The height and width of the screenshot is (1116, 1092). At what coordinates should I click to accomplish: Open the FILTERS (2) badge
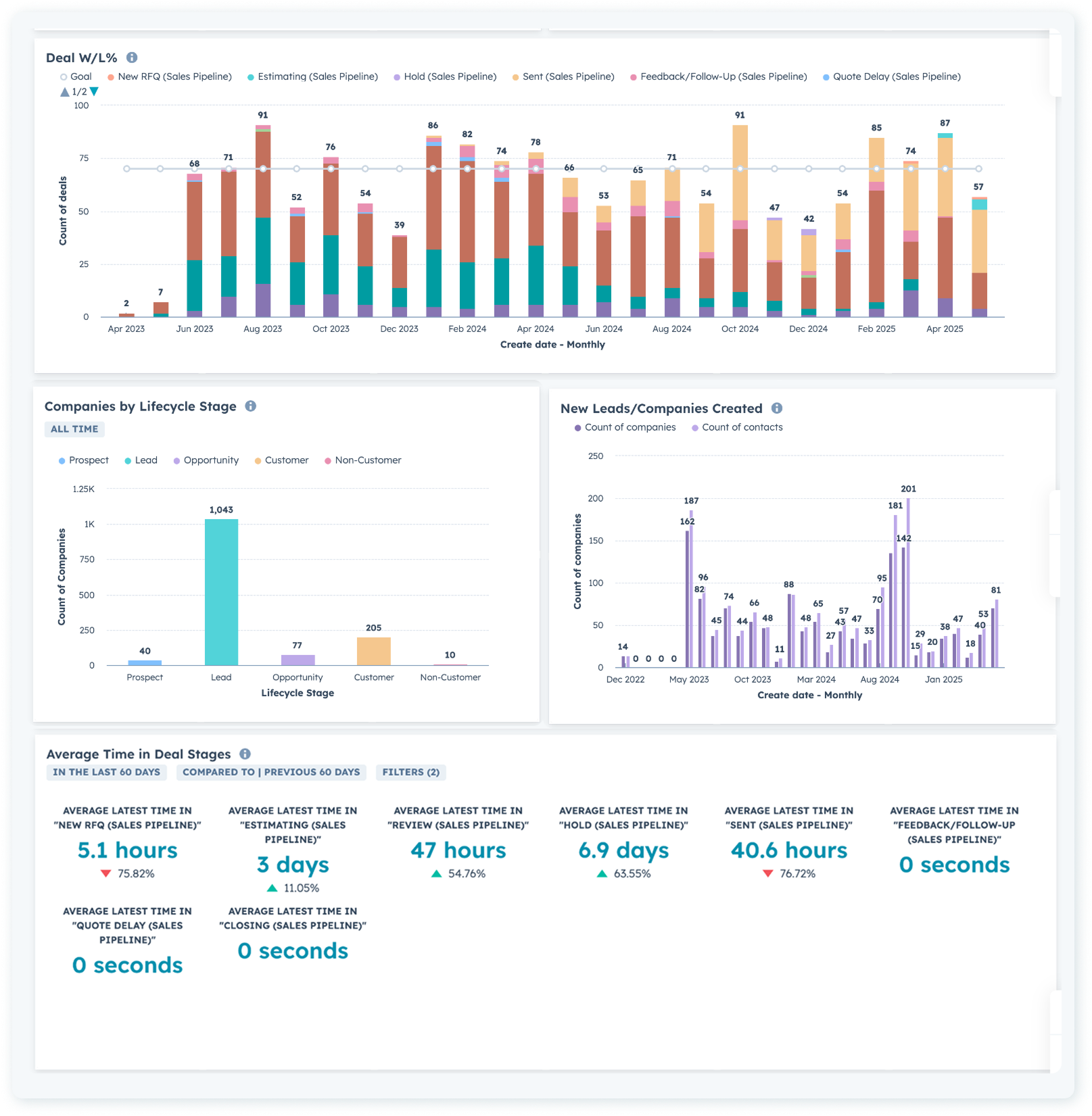(411, 773)
